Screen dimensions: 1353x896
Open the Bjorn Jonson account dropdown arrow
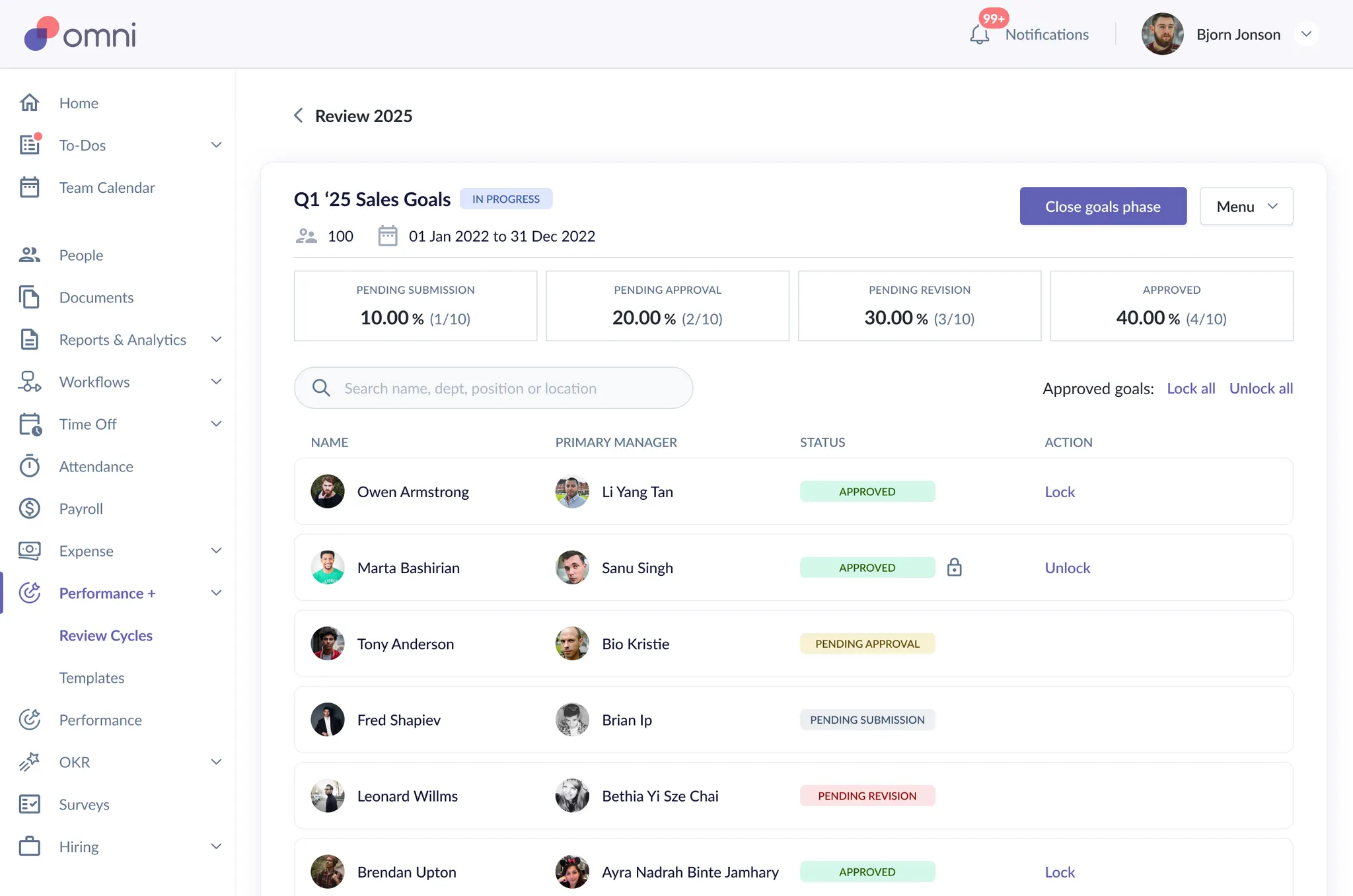pos(1306,34)
